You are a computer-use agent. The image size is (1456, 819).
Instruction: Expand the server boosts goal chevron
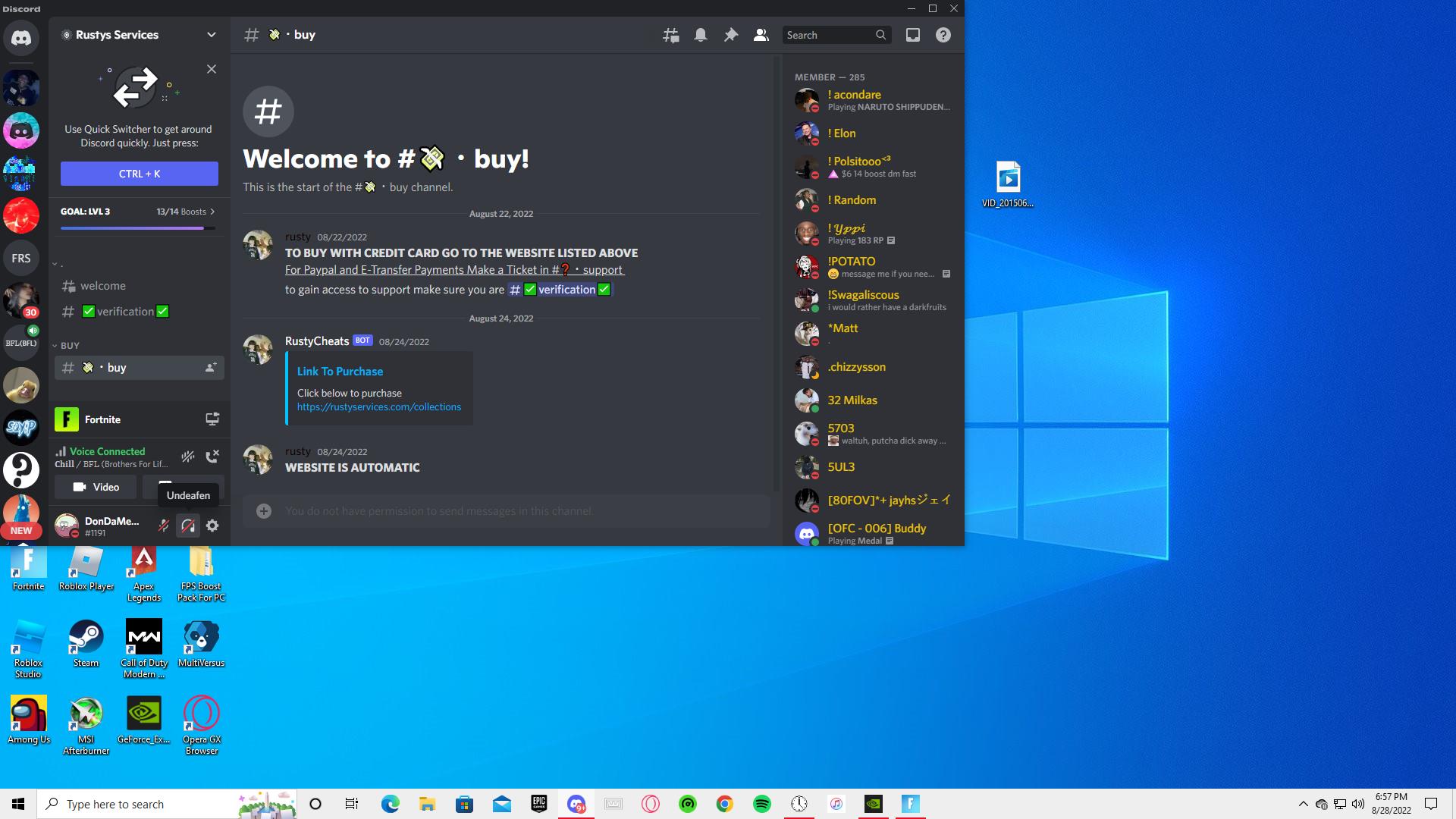pyautogui.click(x=212, y=212)
